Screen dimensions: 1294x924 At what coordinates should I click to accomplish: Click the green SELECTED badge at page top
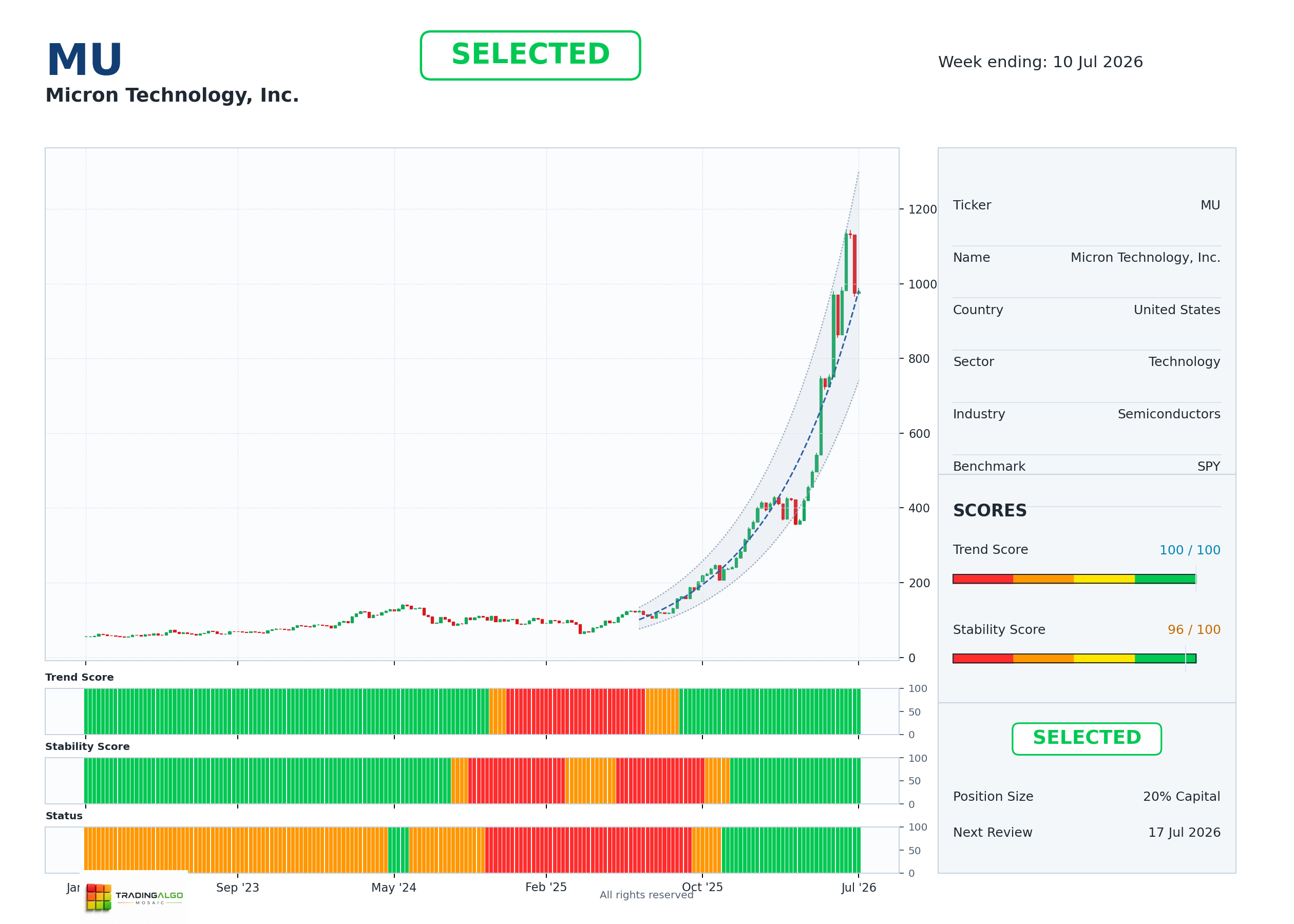coord(530,55)
